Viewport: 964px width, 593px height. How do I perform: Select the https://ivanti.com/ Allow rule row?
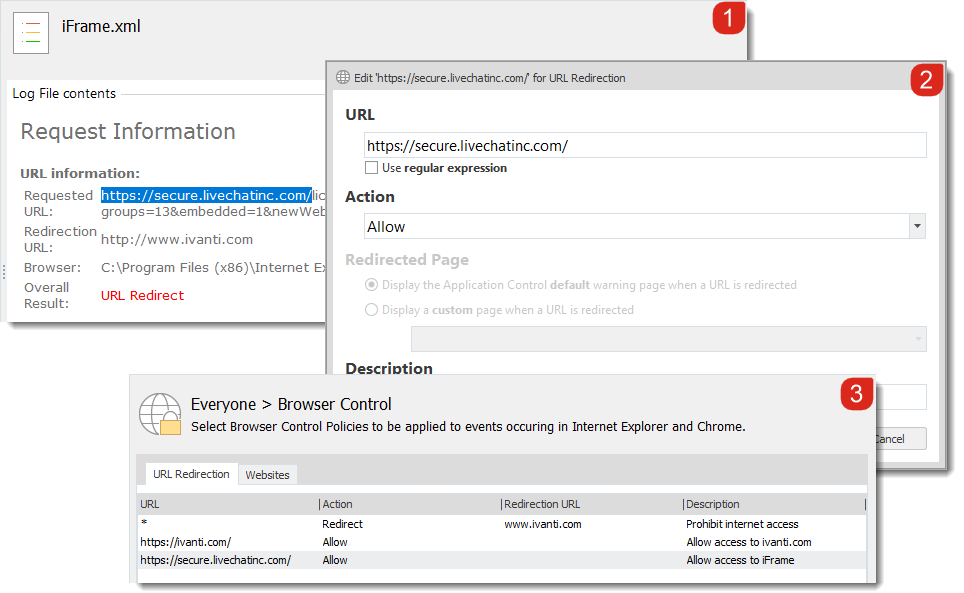pyautogui.click(x=500, y=542)
